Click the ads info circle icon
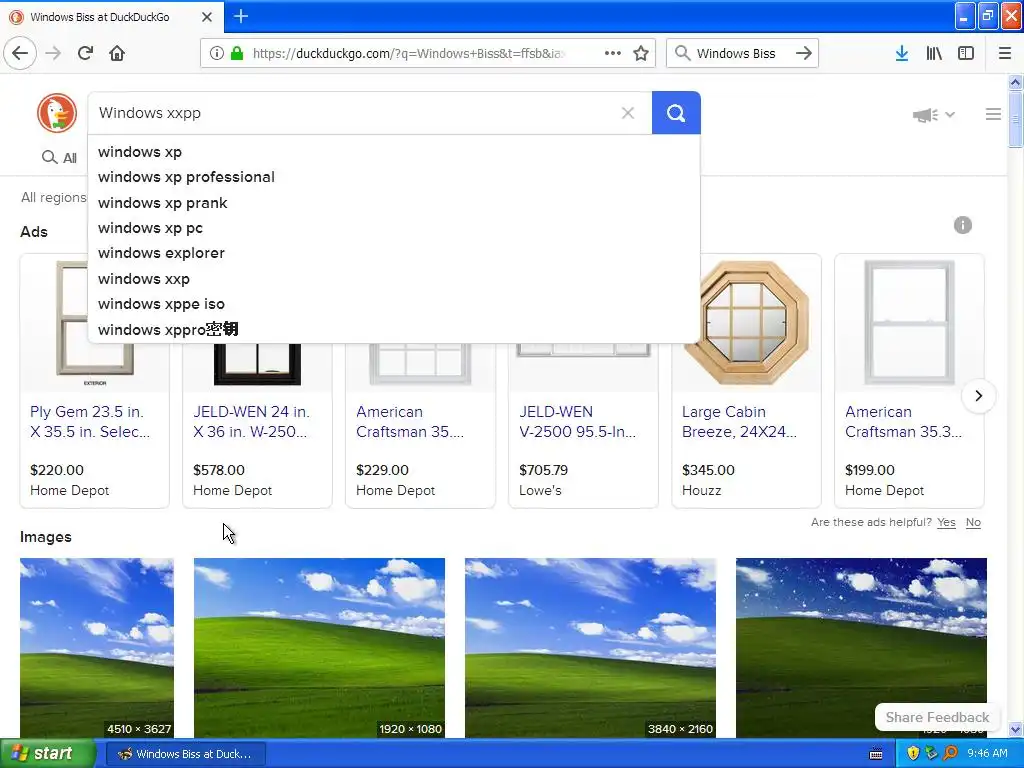The height and width of the screenshot is (768, 1024). 963,225
